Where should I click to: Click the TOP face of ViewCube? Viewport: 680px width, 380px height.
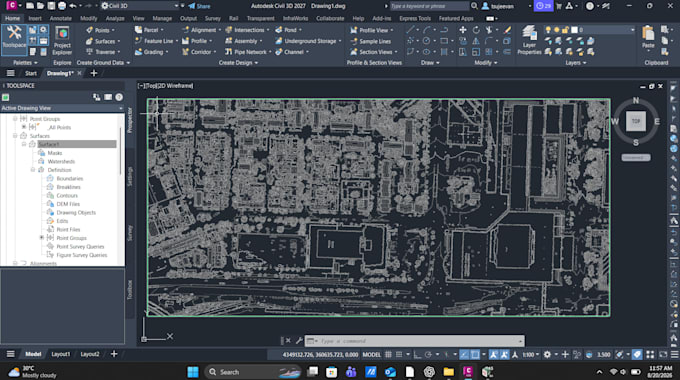[636, 121]
